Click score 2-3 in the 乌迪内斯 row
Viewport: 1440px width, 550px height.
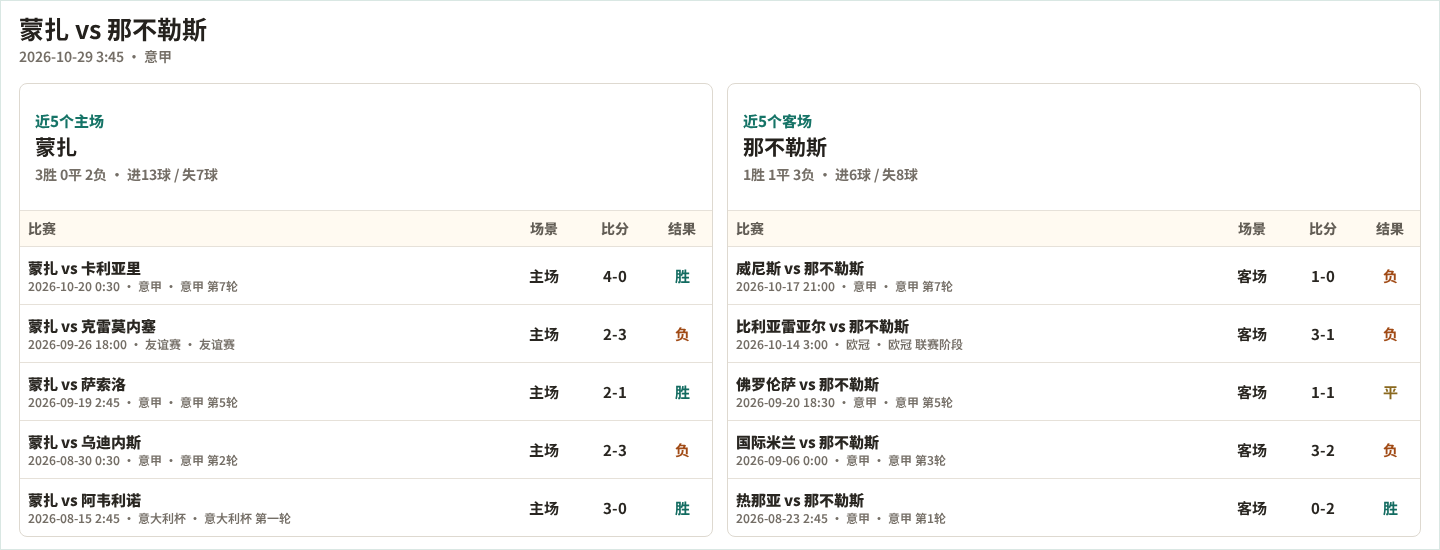click(x=615, y=450)
